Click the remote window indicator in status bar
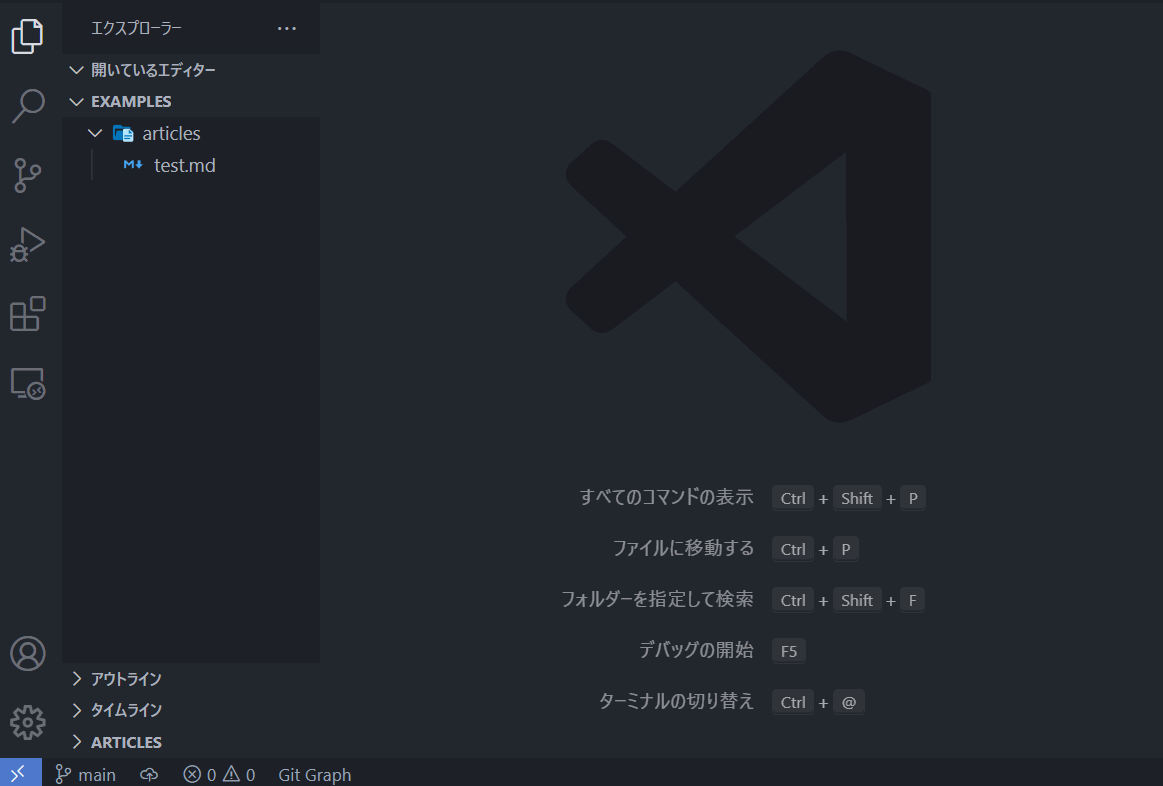1163x786 pixels. [x=21, y=773]
